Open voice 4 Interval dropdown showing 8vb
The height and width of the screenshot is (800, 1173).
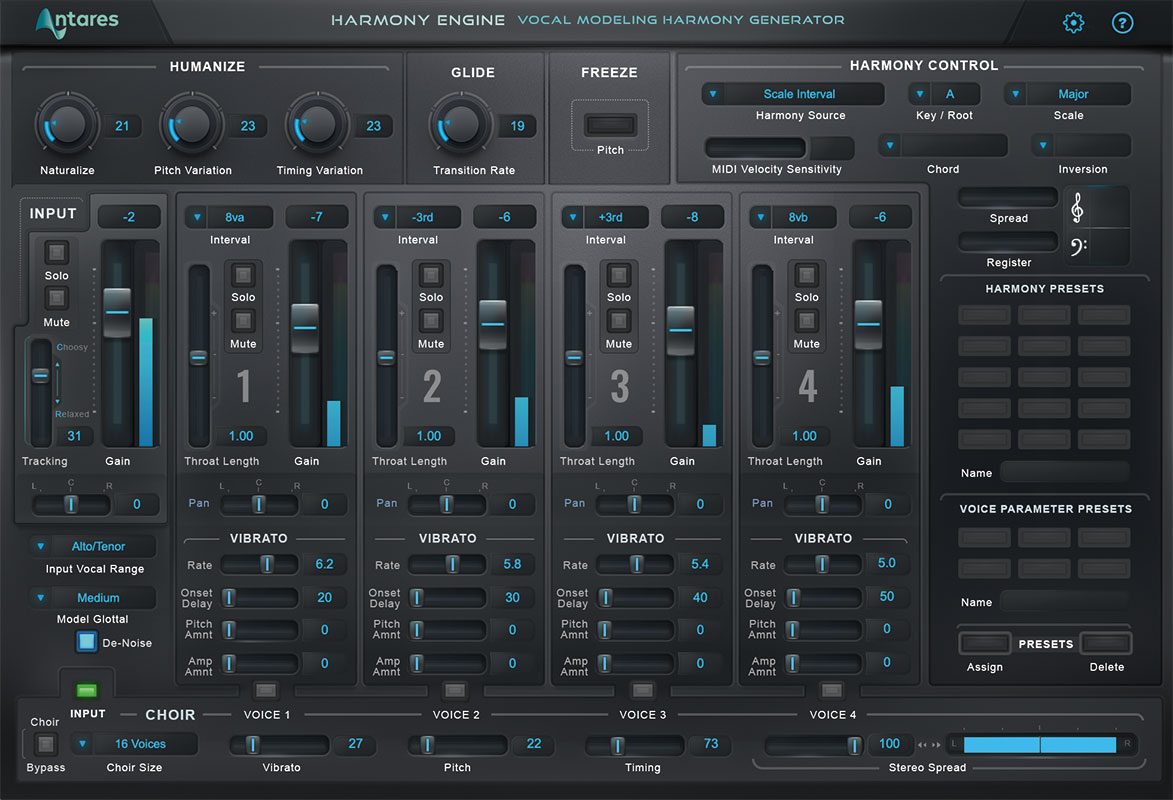[792, 217]
